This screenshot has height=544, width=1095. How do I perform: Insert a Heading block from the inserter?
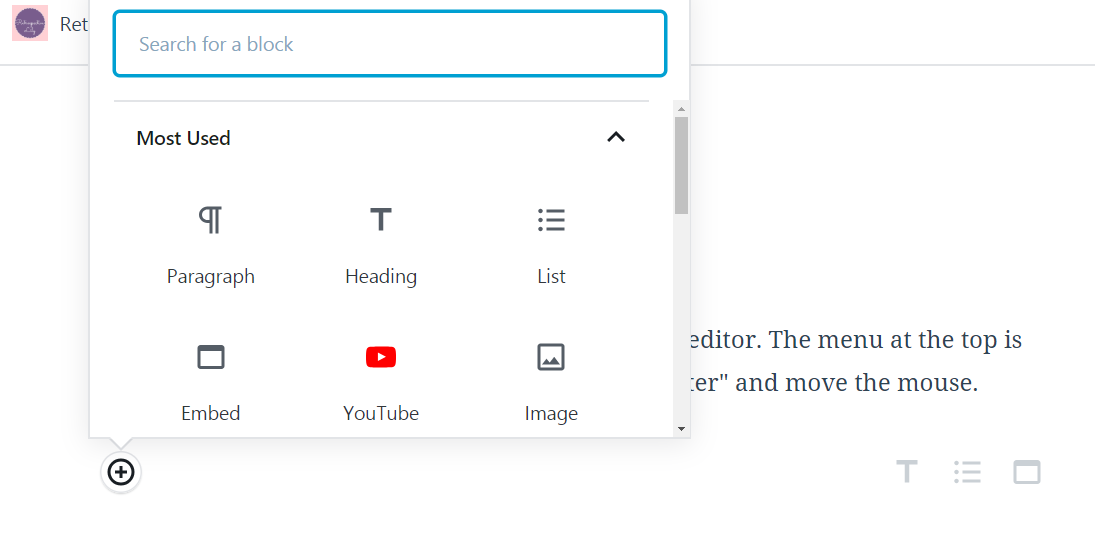[381, 246]
